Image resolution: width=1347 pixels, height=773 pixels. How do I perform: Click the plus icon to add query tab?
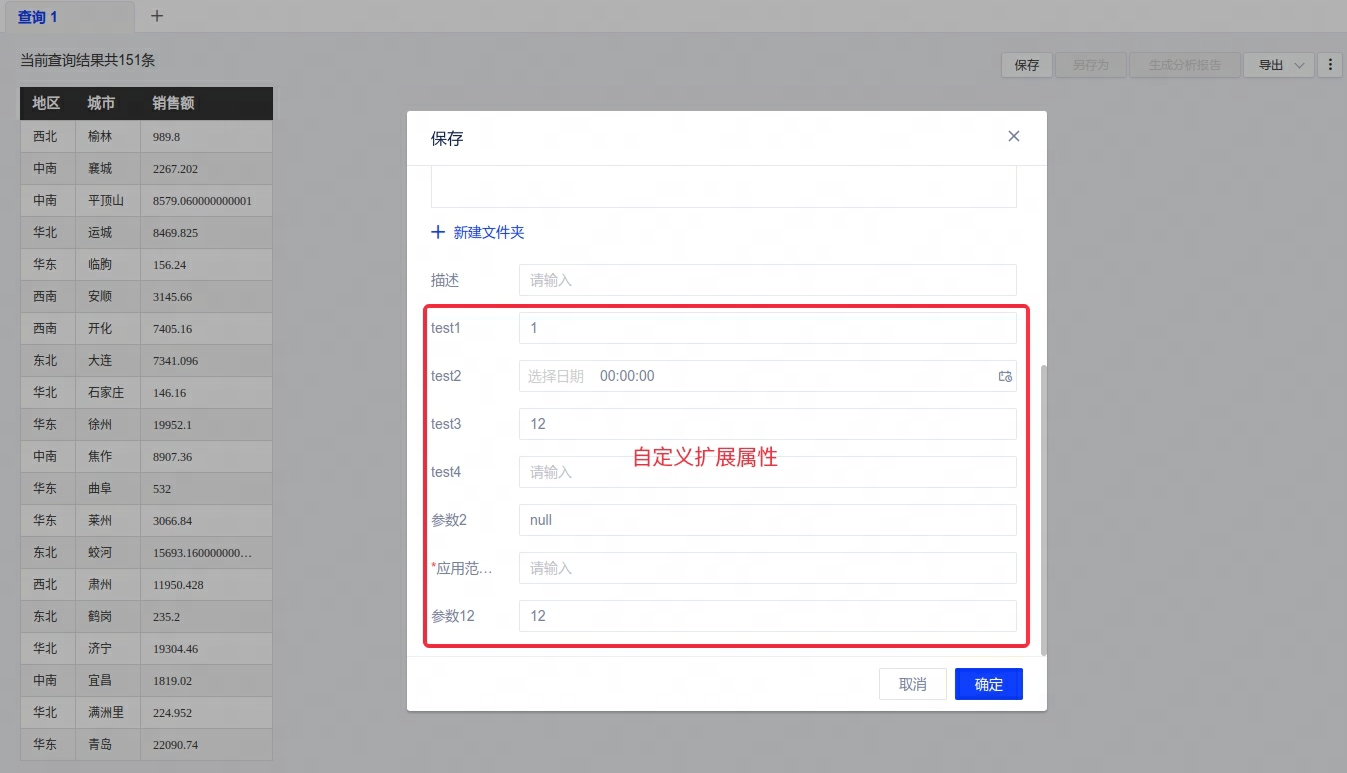(157, 16)
